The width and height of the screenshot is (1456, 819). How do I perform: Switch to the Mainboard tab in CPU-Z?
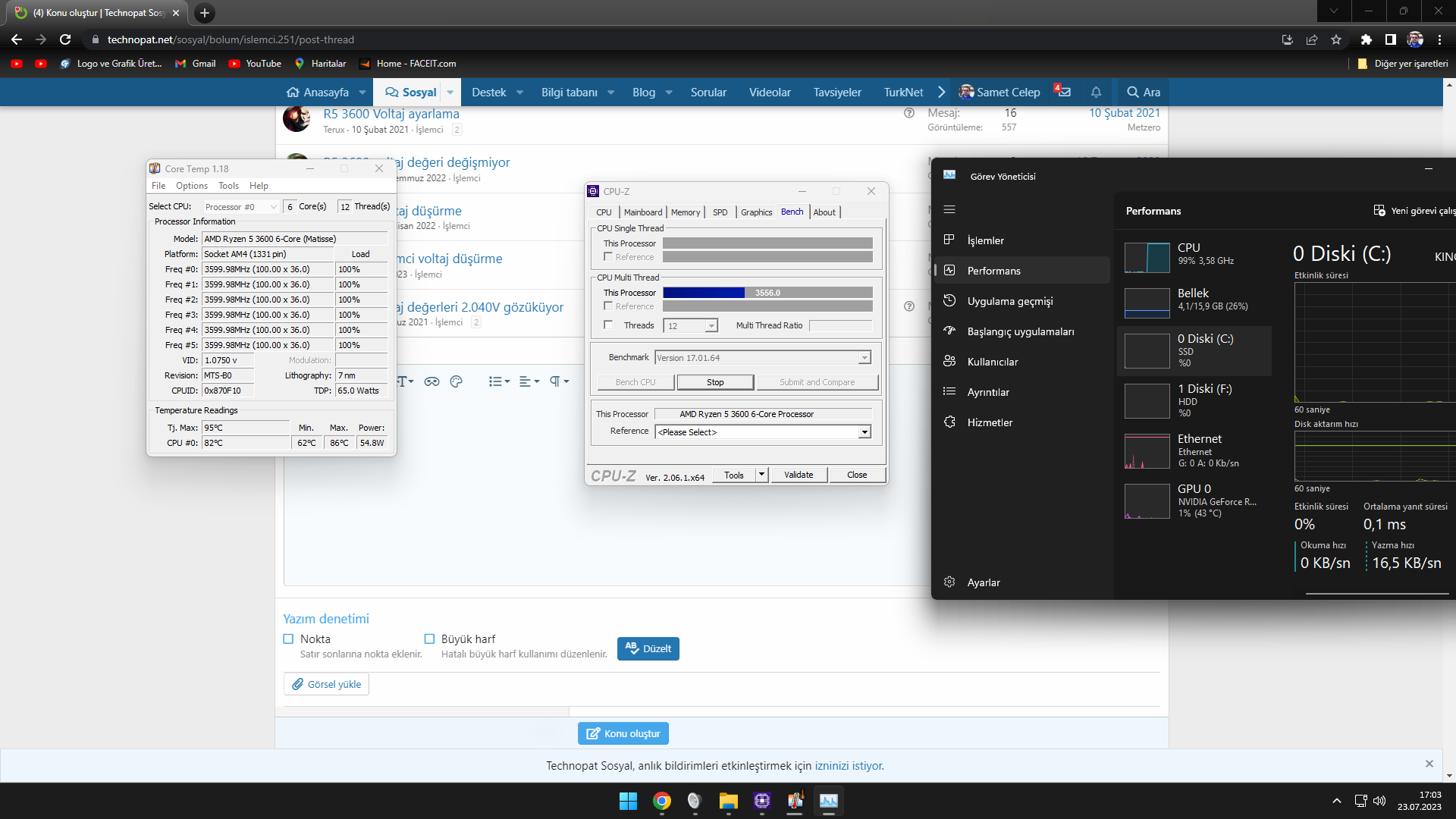point(642,212)
